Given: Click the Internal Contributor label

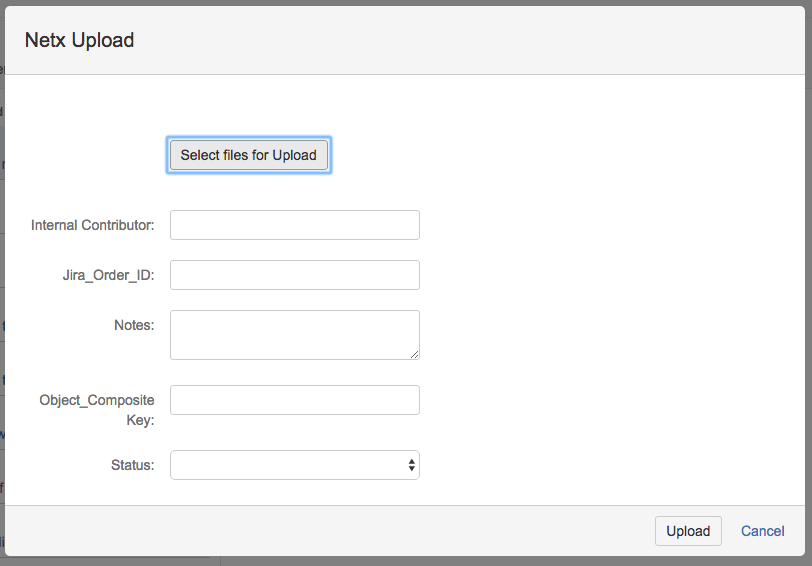Looking at the screenshot, I should click(93, 225).
